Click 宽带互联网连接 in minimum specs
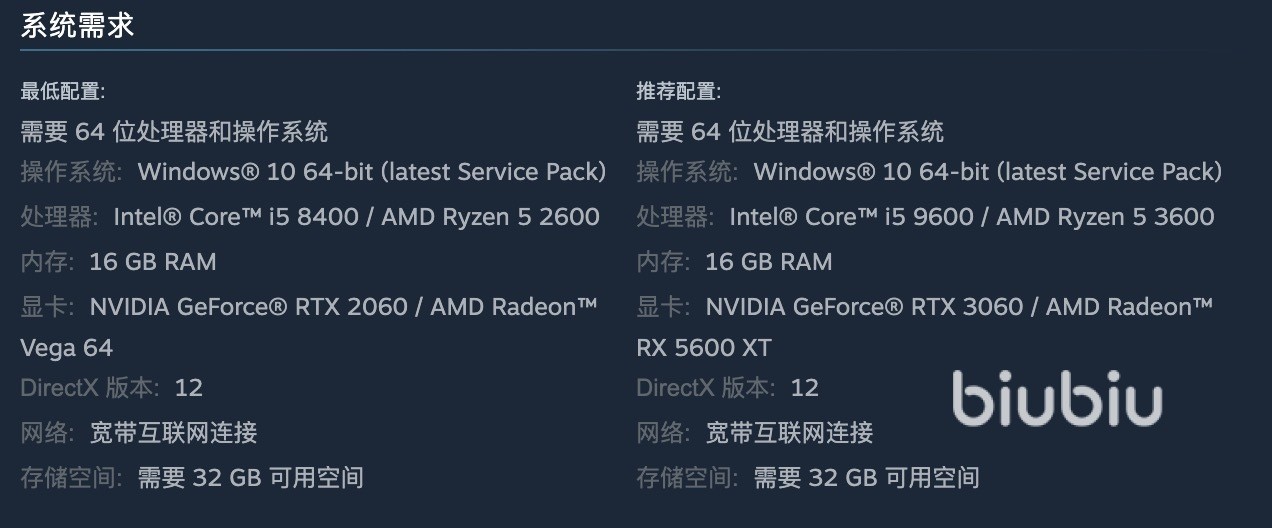 [x=173, y=432]
